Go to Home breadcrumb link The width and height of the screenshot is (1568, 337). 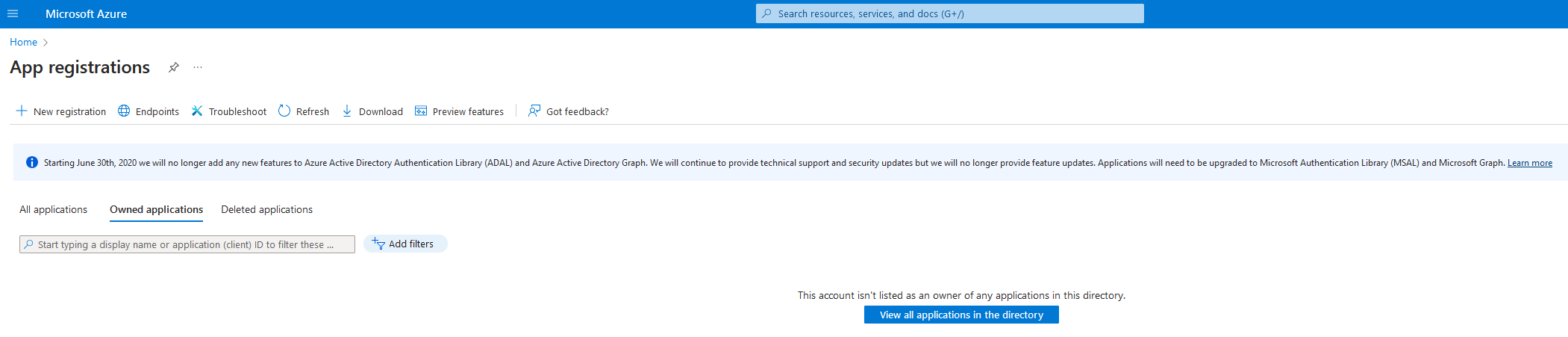pyautogui.click(x=23, y=43)
